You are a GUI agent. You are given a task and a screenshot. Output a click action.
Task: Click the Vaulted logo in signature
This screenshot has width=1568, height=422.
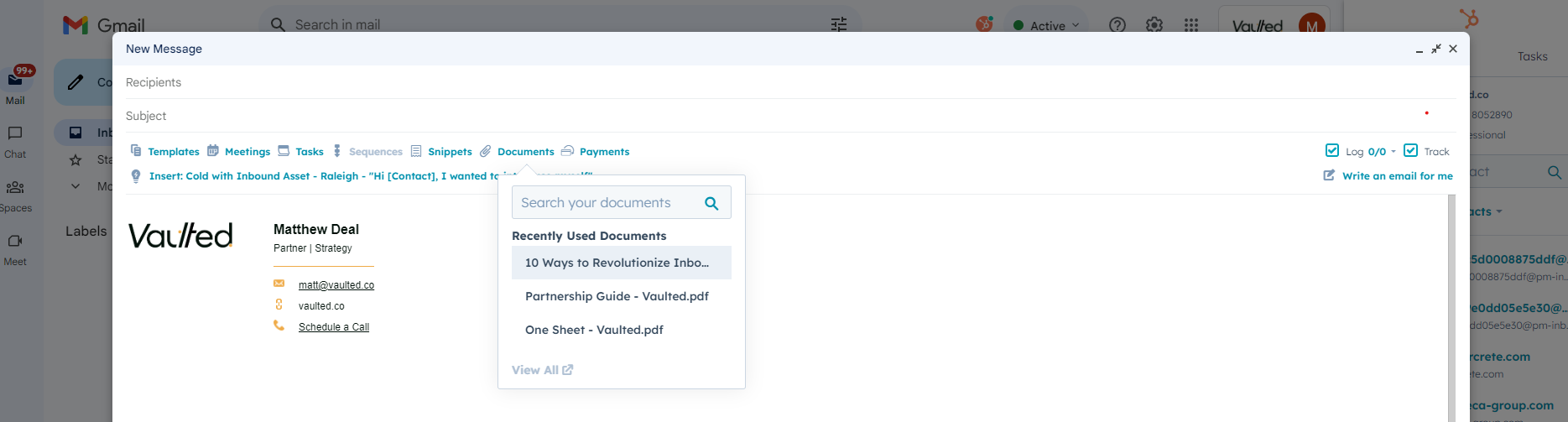180,236
